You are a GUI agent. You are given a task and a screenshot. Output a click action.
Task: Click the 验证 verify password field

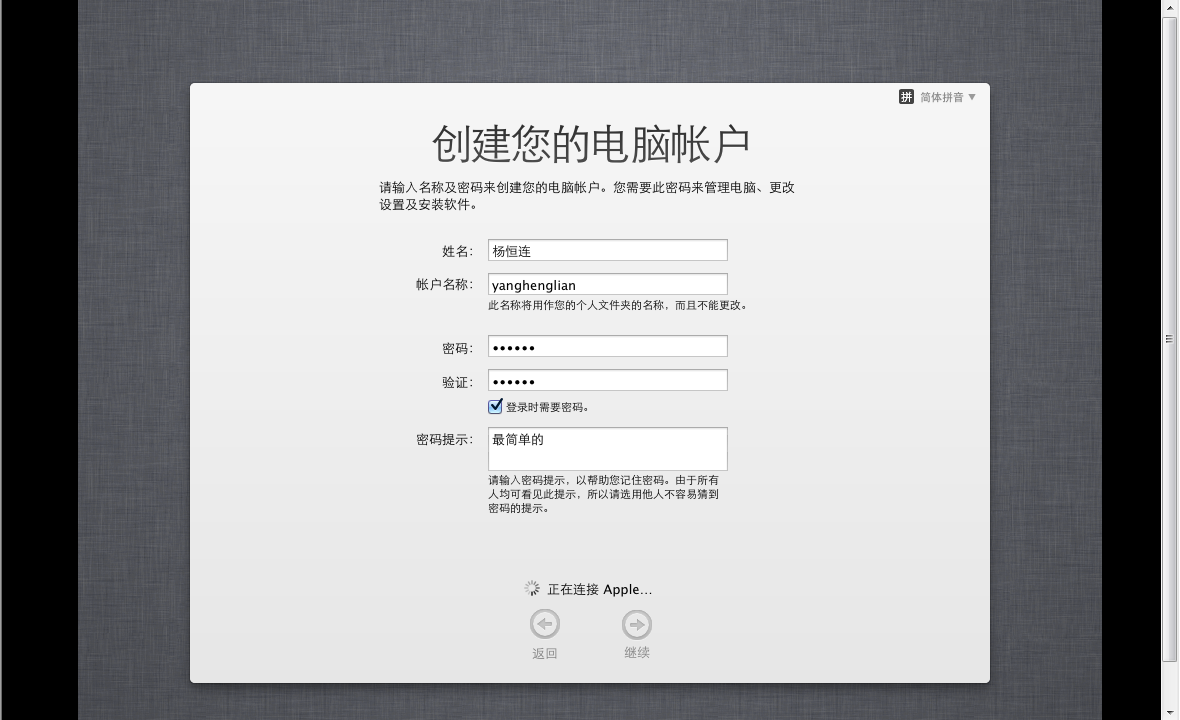pos(607,381)
